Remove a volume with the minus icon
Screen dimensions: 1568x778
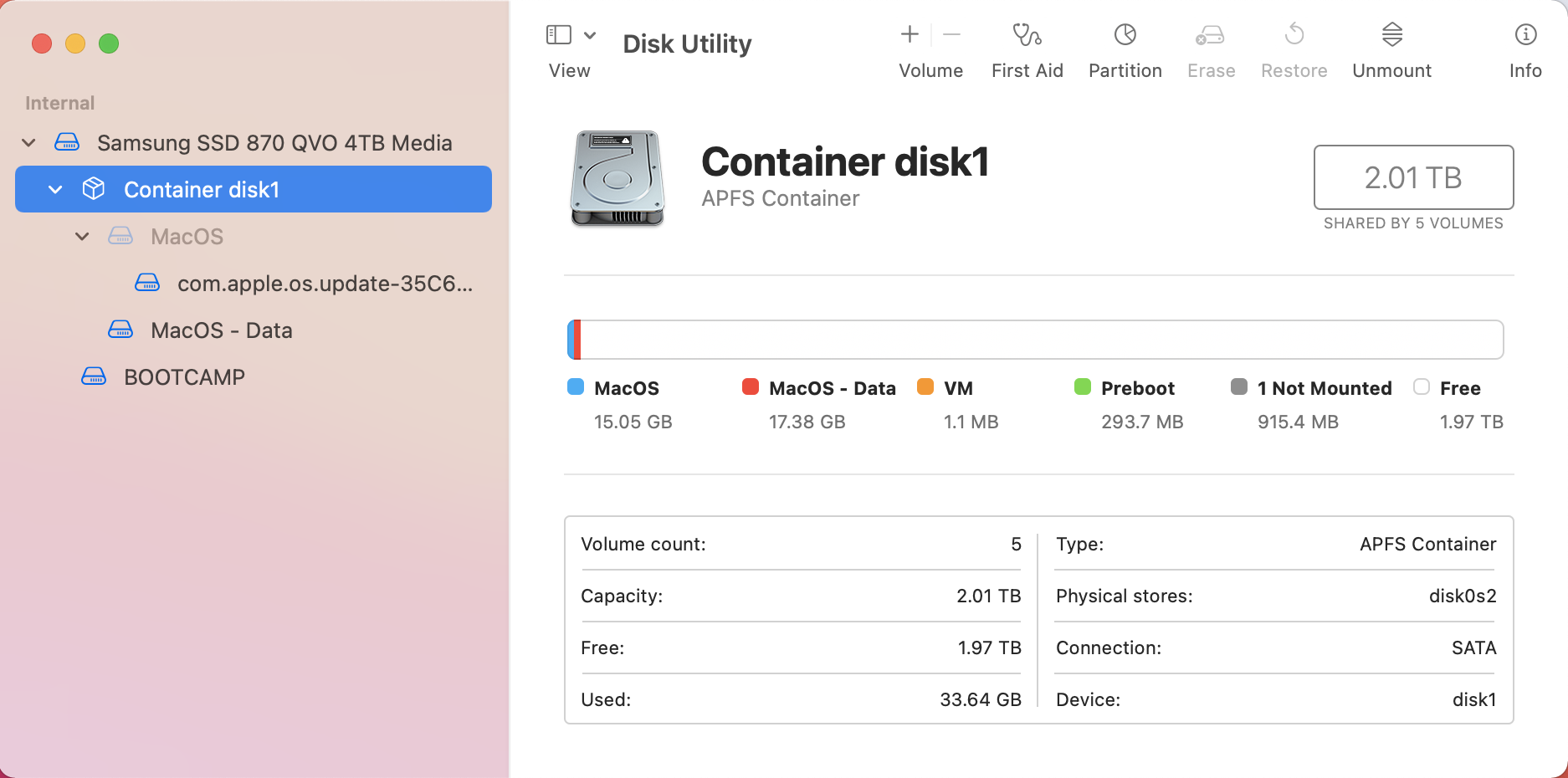click(951, 34)
